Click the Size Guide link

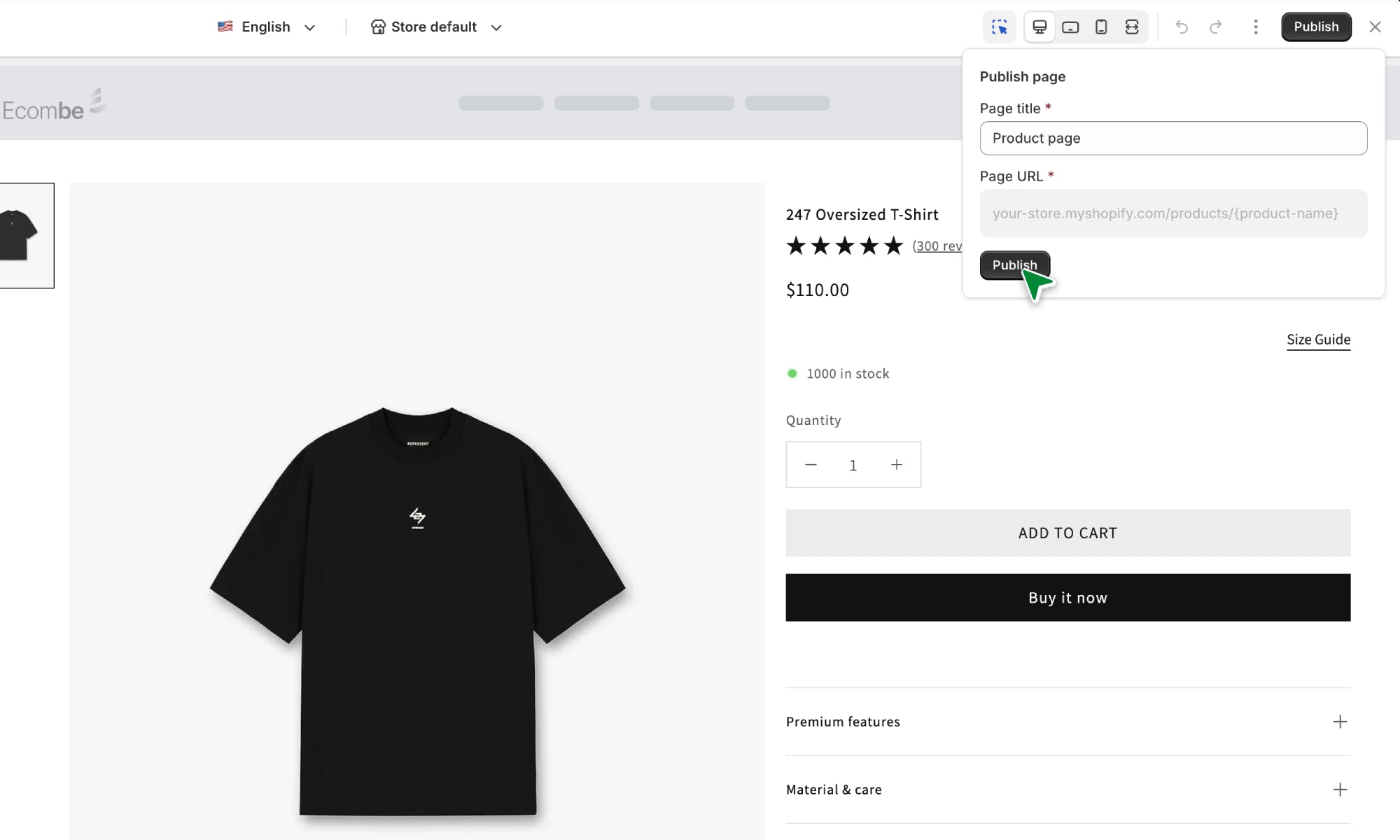tap(1318, 339)
